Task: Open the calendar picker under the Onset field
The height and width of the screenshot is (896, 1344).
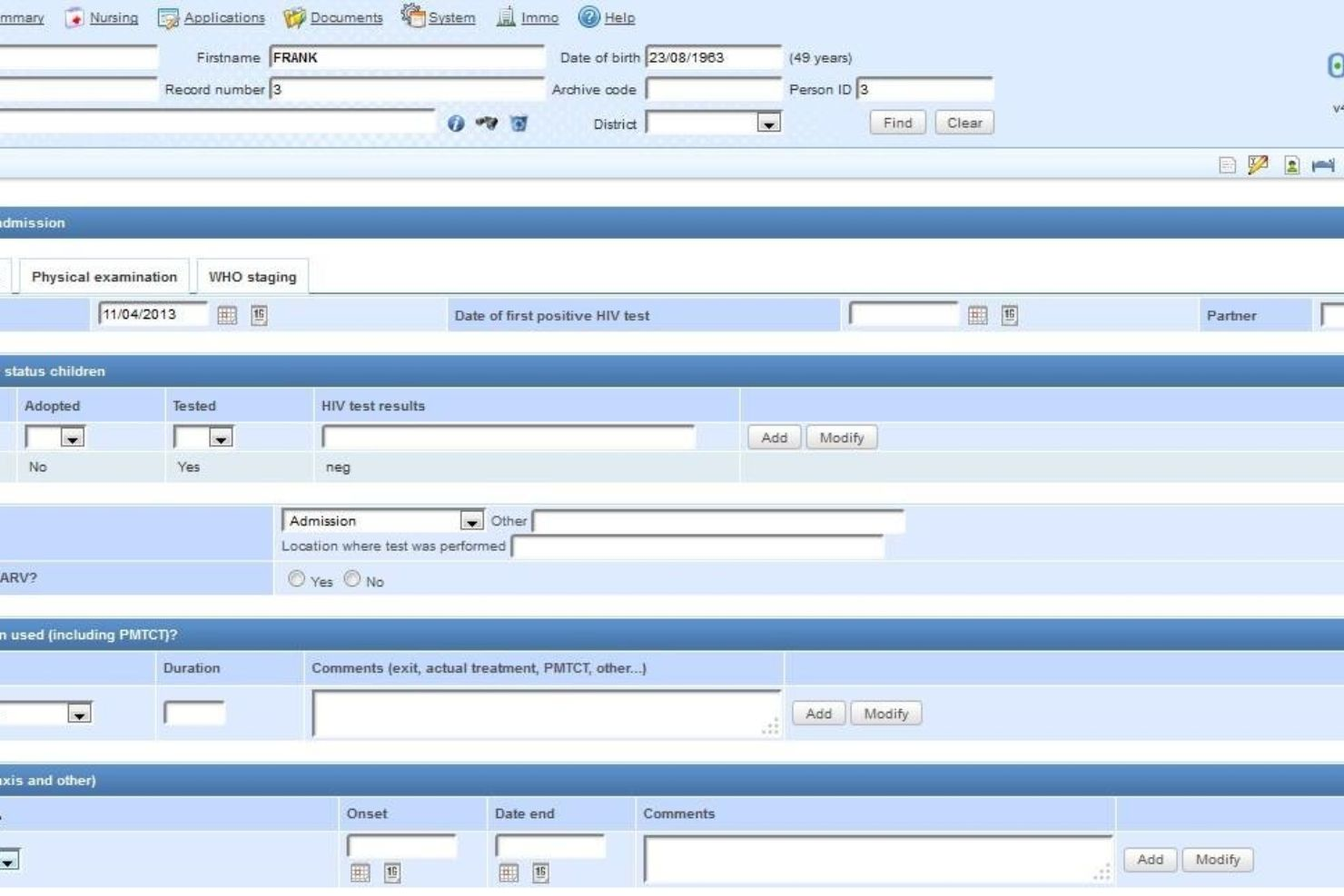Action: 361,872
